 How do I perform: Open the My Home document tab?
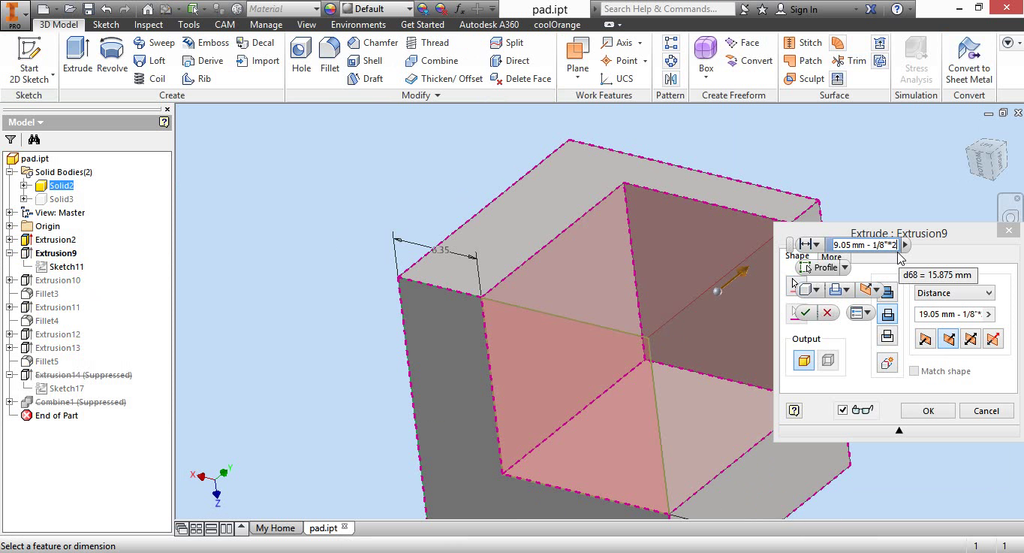point(275,528)
